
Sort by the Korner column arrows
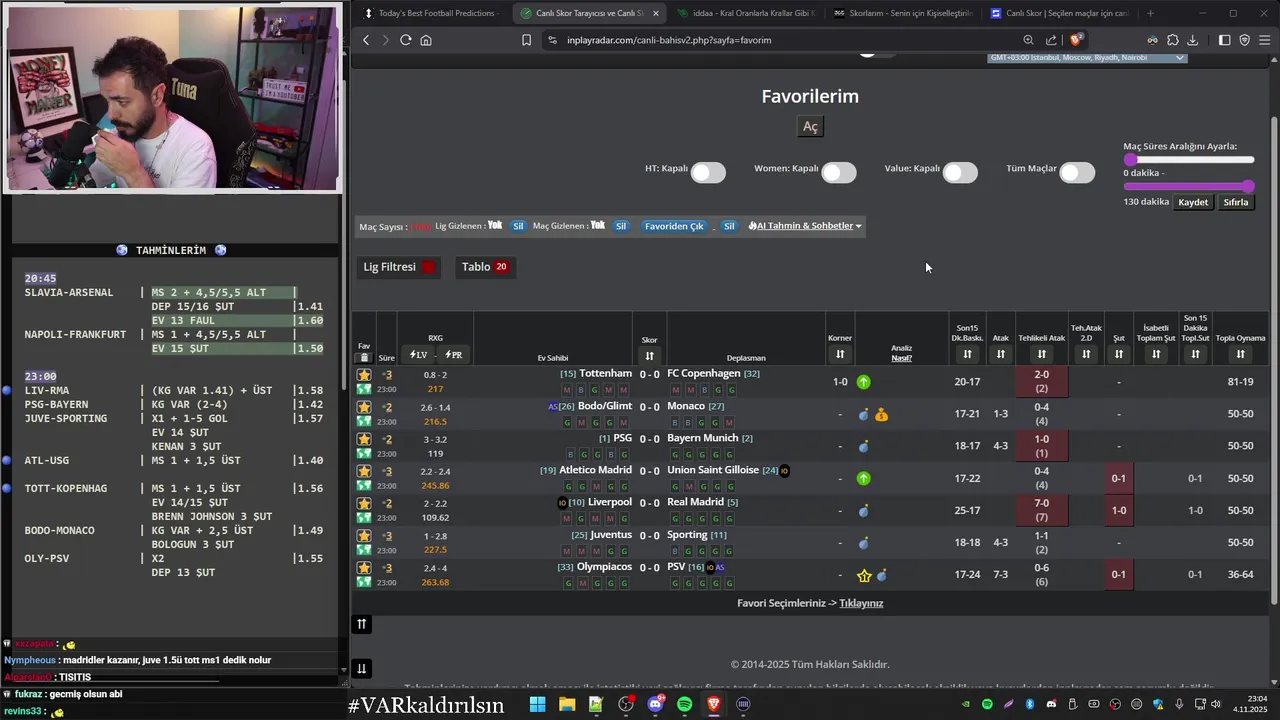(840, 354)
